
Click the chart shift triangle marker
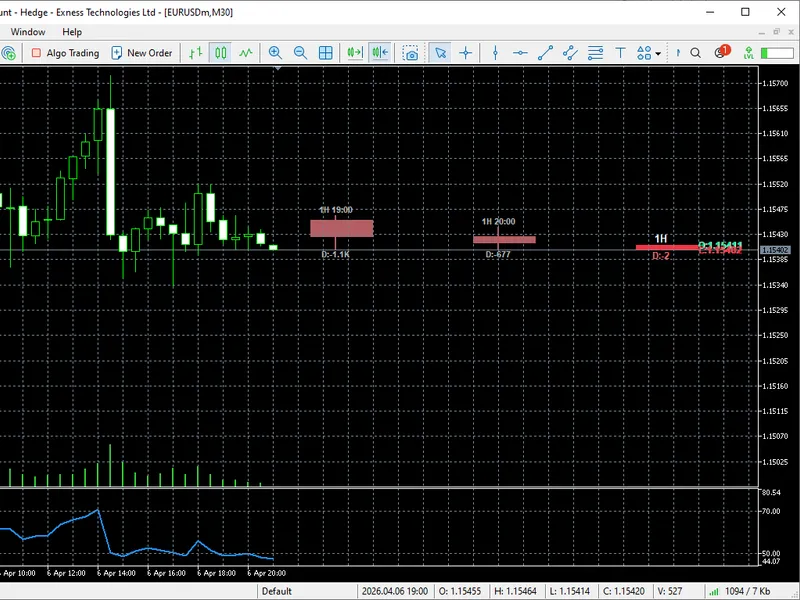click(x=278, y=68)
